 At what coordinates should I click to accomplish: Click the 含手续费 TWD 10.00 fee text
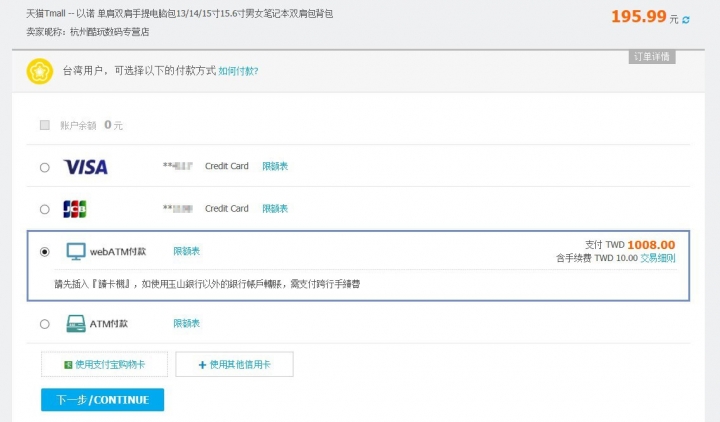pyautogui.click(x=597, y=258)
